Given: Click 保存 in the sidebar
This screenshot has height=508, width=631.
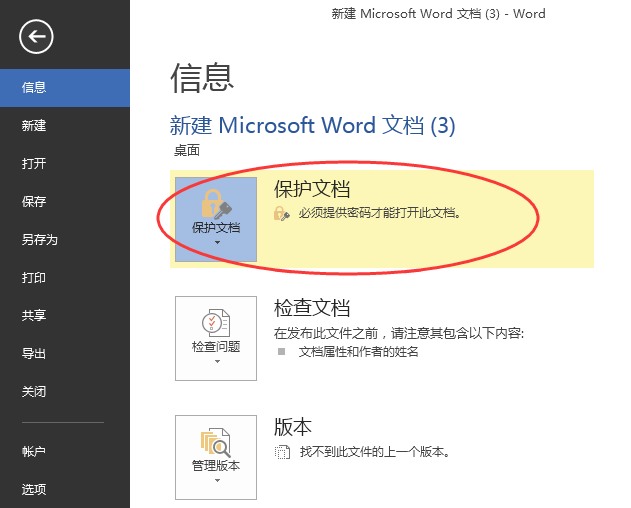Looking at the screenshot, I should (65, 201).
